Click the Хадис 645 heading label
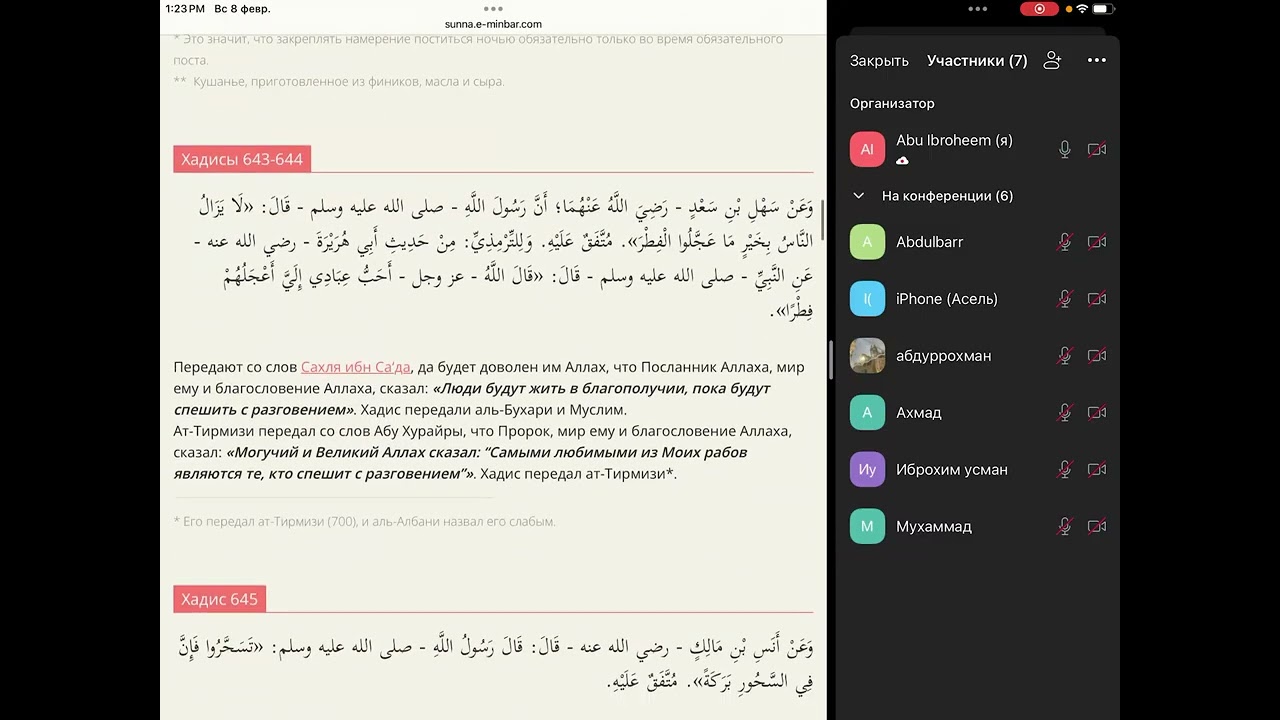The height and width of the screenshot is (720, 1280). pyautogui.click(x=219, y=599)
